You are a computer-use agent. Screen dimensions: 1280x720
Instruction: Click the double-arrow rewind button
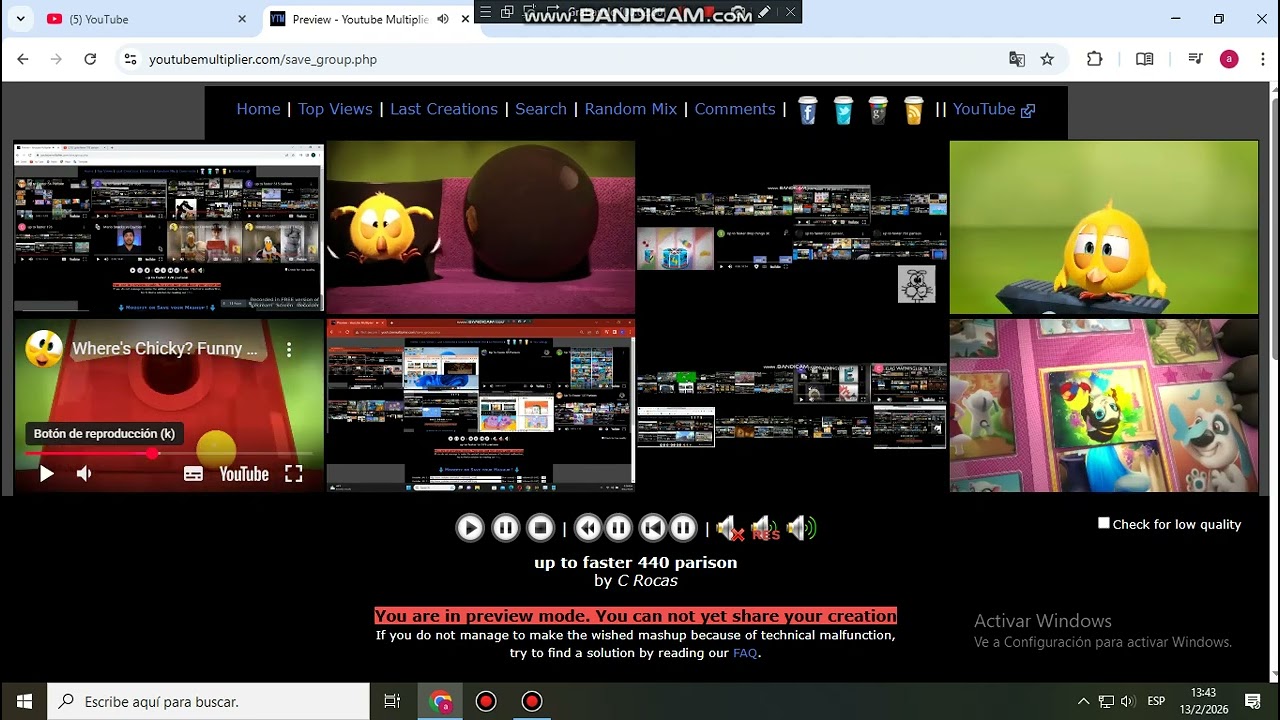(588, 528)
